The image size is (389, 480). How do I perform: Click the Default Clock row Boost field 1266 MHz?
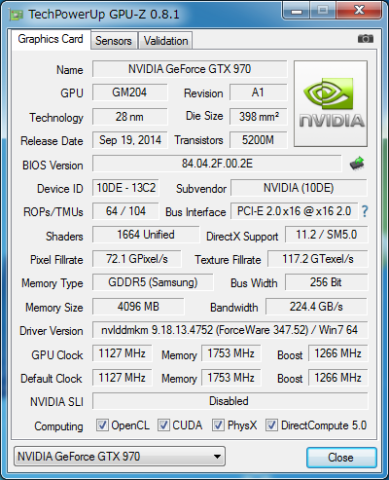point(338,378)
